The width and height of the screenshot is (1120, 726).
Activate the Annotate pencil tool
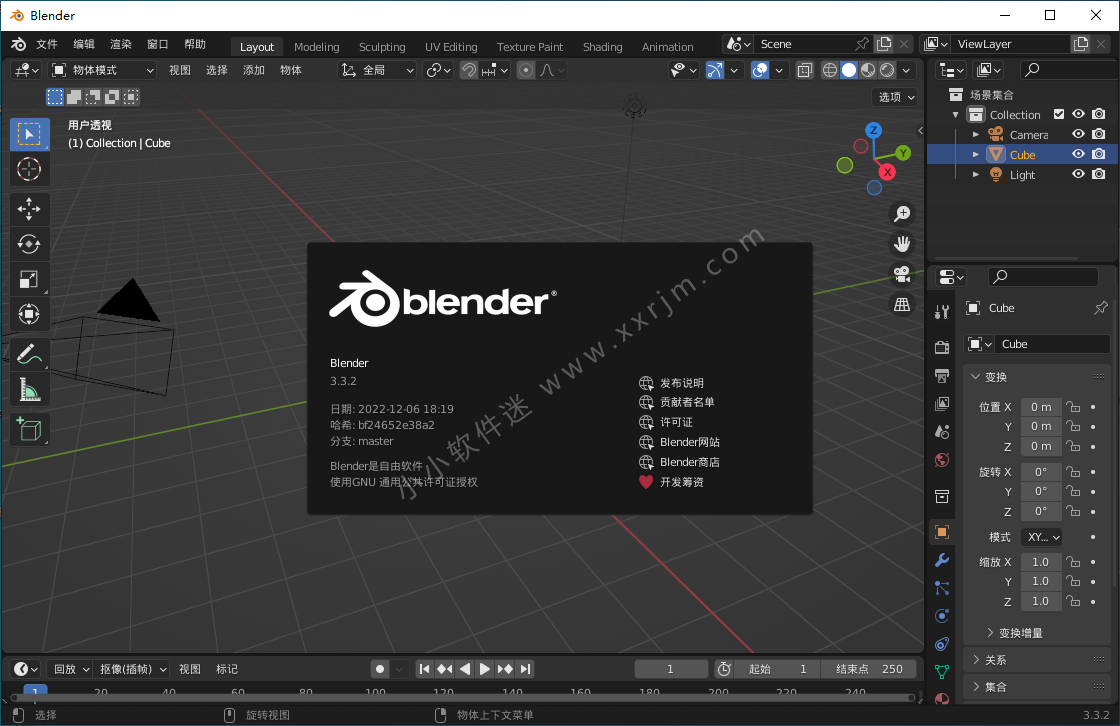(x=29, y=354)
